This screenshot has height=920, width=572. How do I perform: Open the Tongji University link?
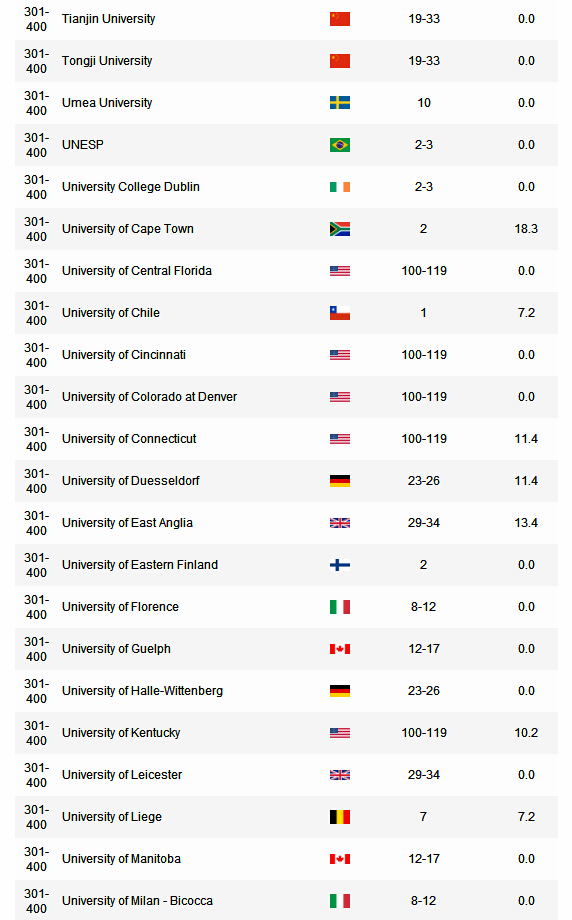coord(107,61)
